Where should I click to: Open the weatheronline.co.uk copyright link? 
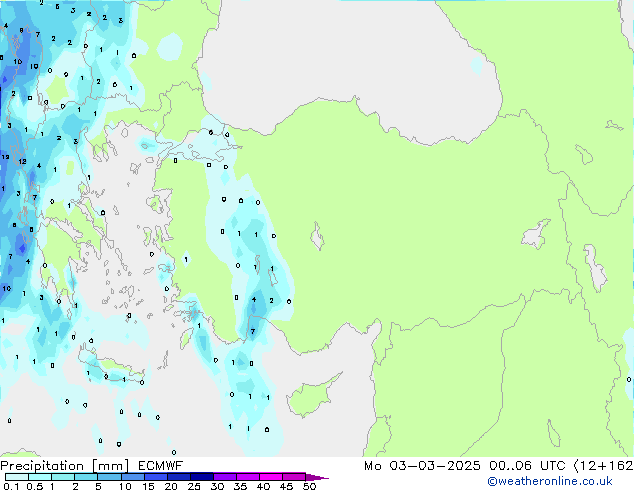tap(550, 481)
